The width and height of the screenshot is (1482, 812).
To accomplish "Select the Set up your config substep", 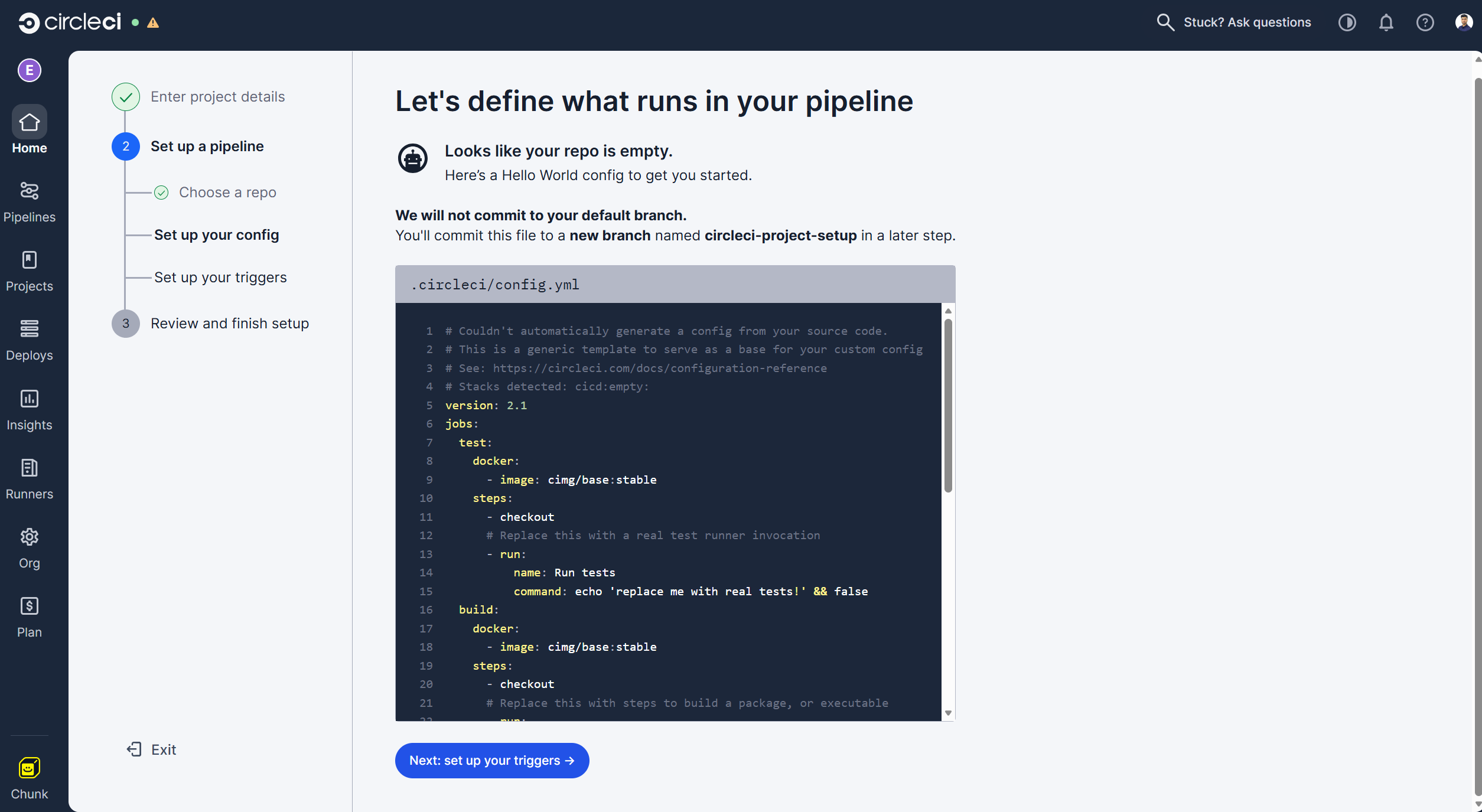I will pyautogui.click(x=216, y=235).
